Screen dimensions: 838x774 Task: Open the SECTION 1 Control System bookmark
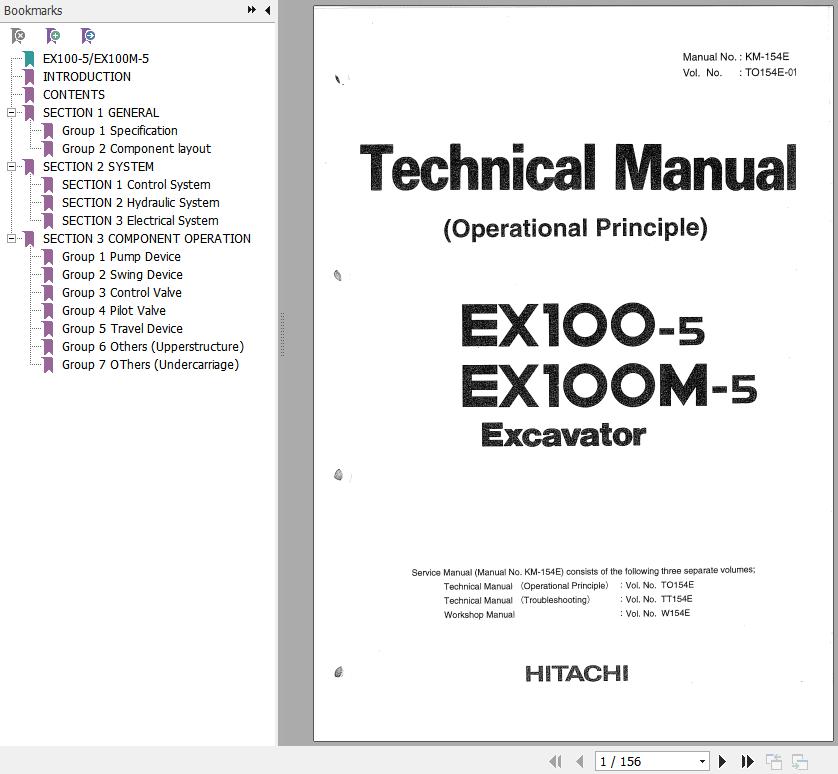tap(136, 185)
